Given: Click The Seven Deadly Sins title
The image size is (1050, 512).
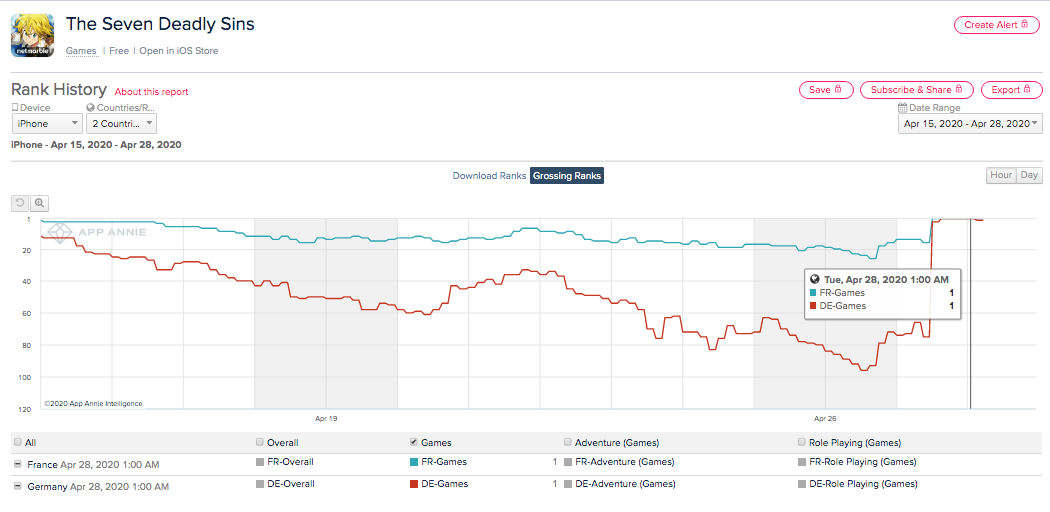Looking at the screenshot, I should tap(160, 24).
